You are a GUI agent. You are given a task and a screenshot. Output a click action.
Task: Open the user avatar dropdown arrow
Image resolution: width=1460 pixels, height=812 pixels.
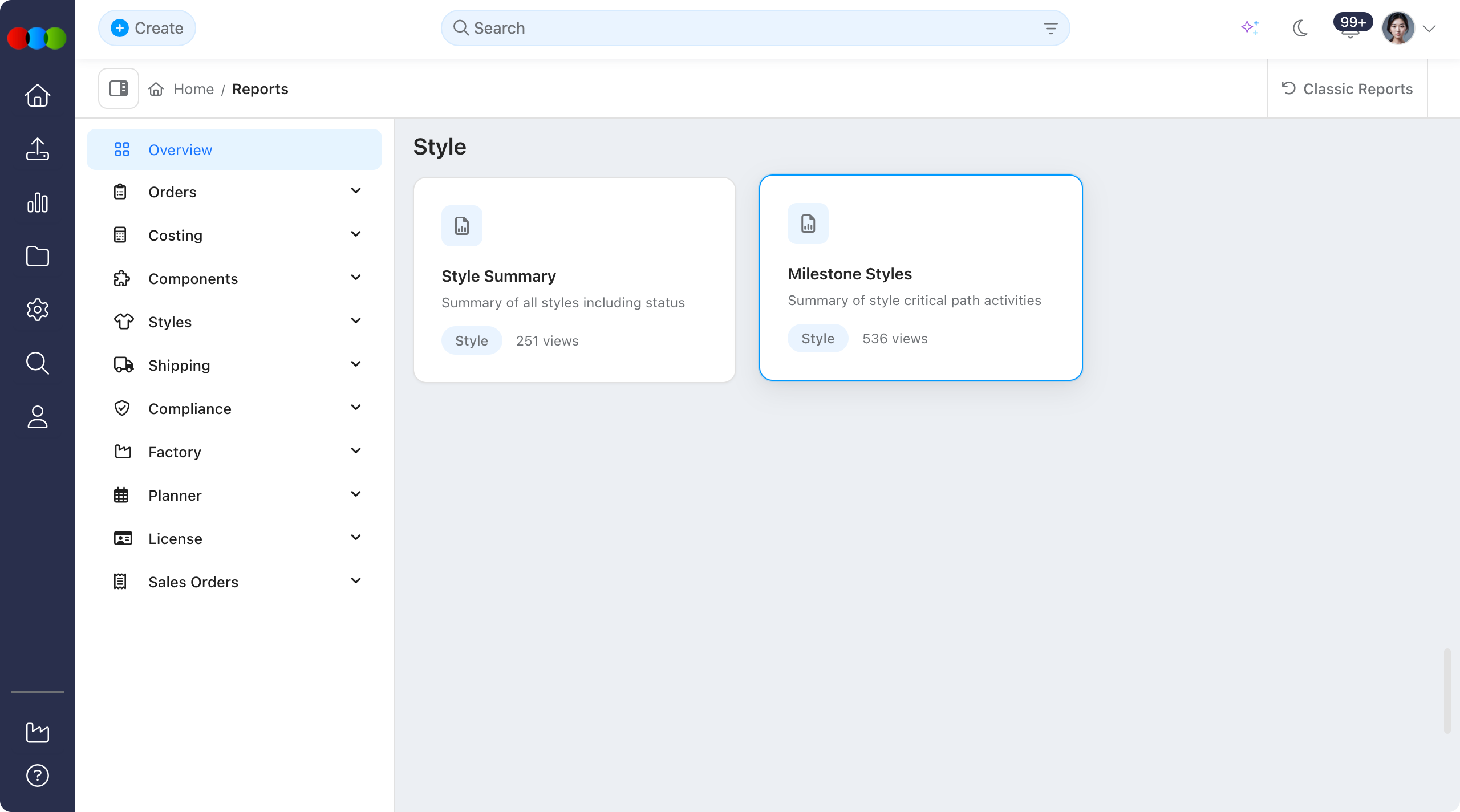click(1429, 28)
